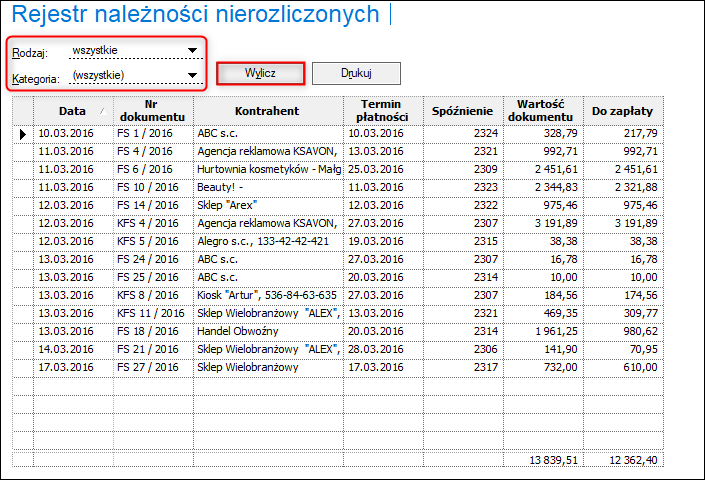
Task: Click the Kategoria field showing (wszystkie)
Action: coord(136,75)
